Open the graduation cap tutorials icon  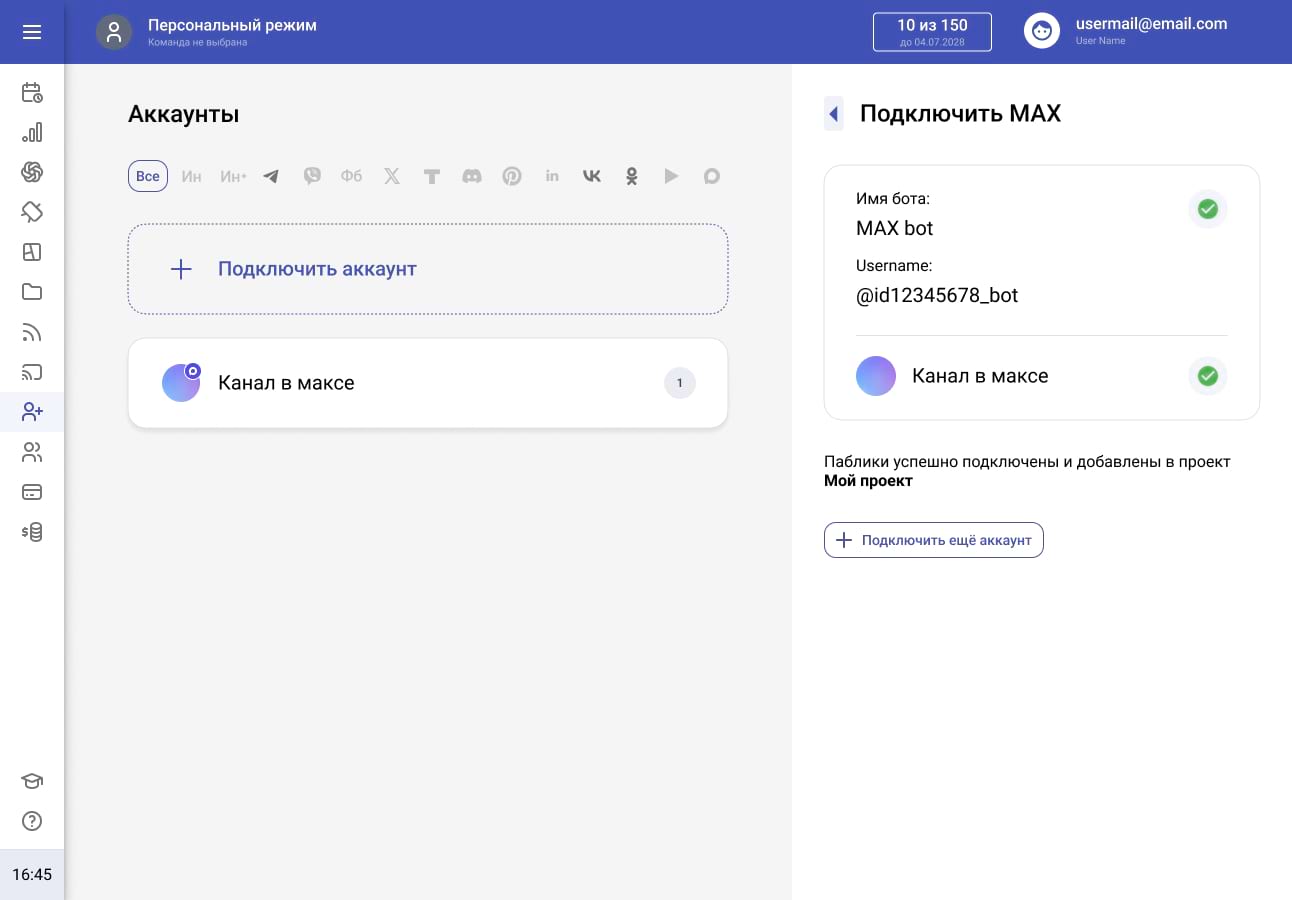[x=32, y=781]
